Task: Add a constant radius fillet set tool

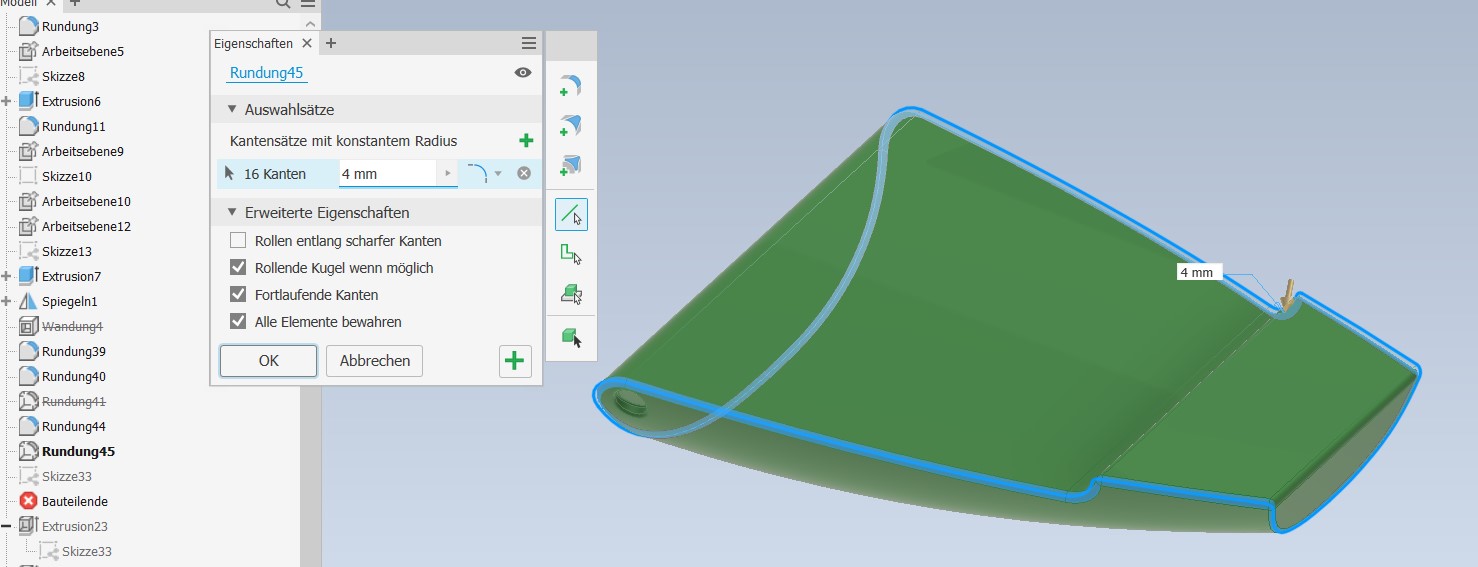Action: tap(571, 87)
